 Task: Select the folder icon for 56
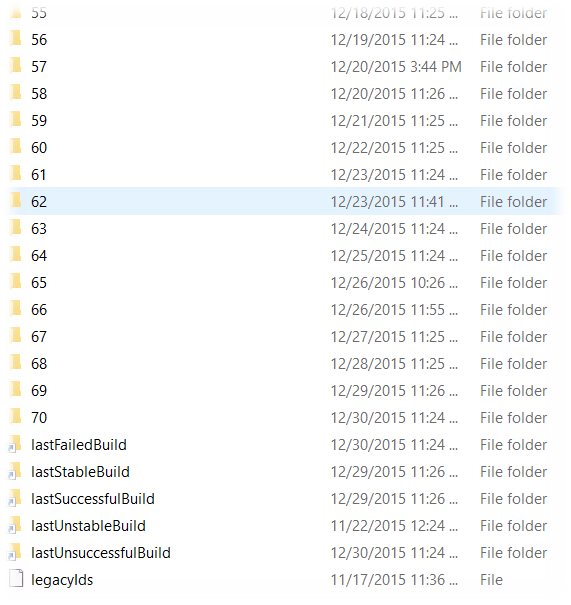click(16, 39)
